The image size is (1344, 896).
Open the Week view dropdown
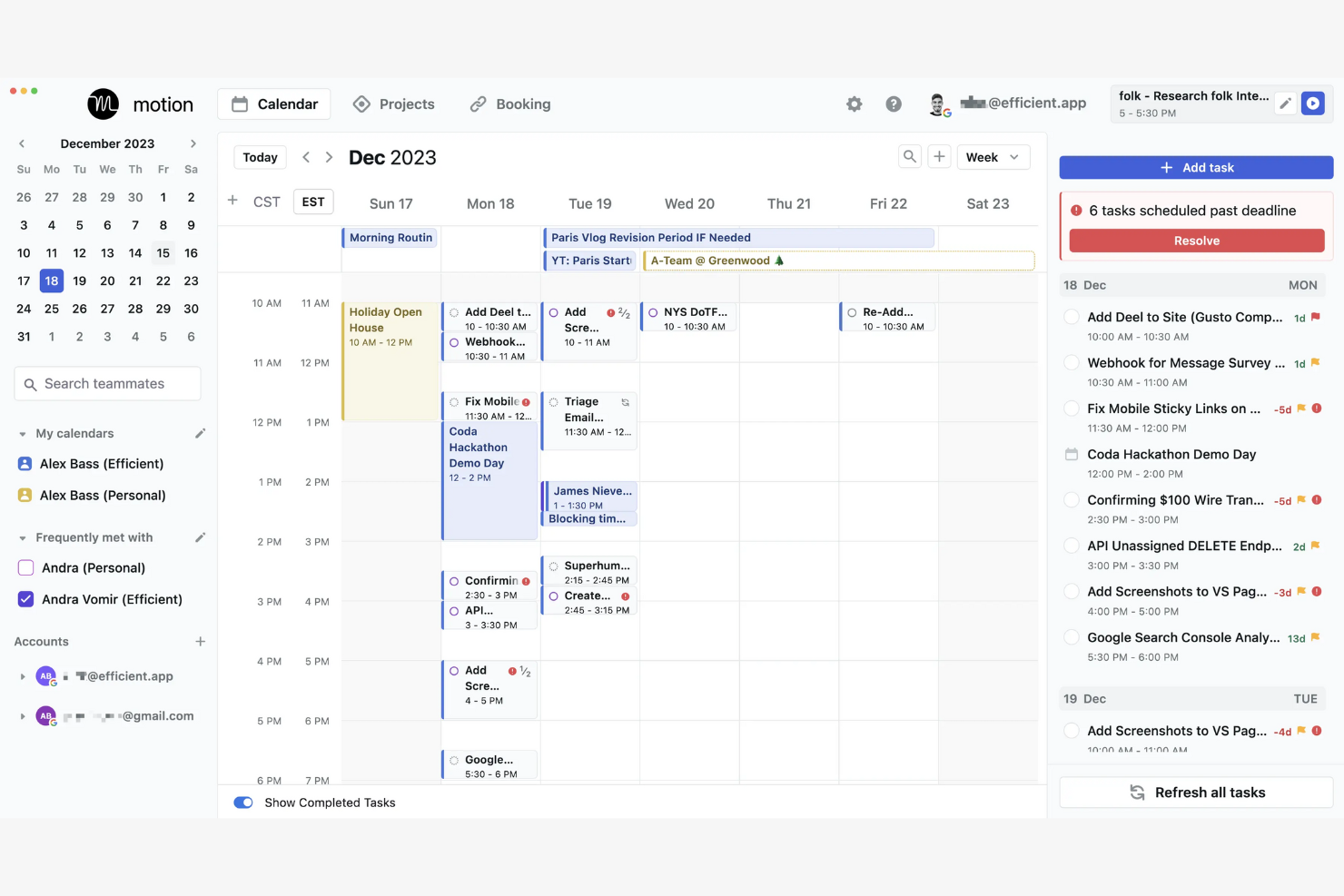click(993, 156)
